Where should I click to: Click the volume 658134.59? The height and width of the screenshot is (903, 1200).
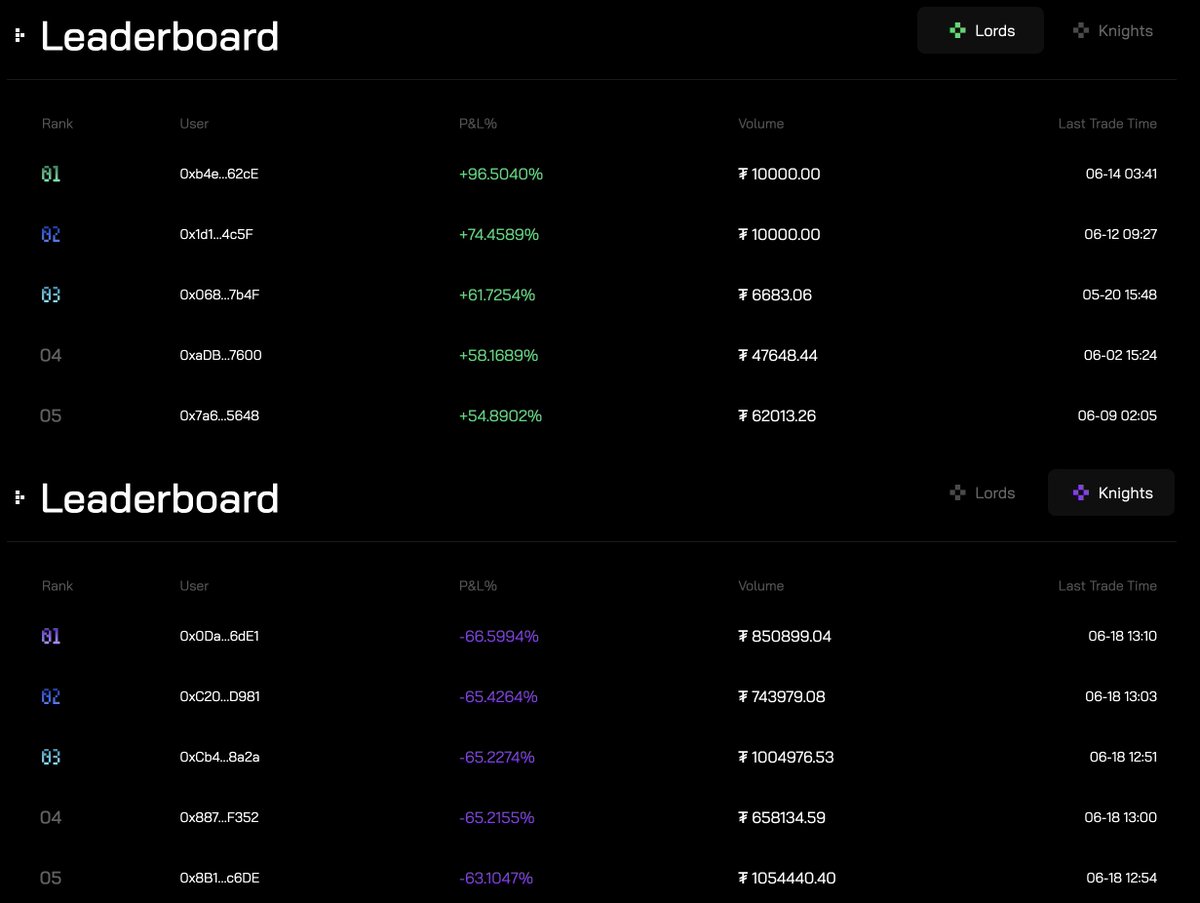(x=782, y=818)
